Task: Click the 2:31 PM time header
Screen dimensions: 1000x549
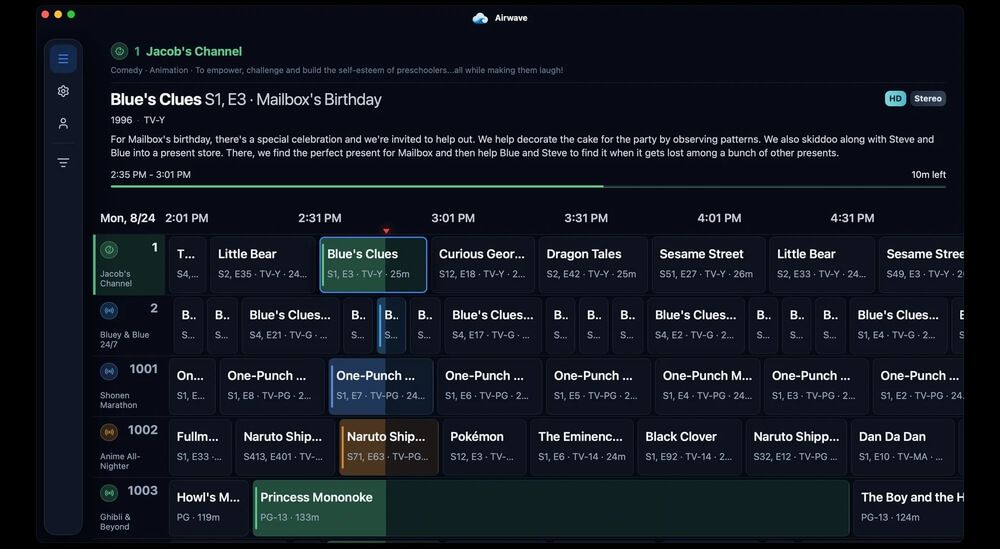Action: [x=320, y=218]
